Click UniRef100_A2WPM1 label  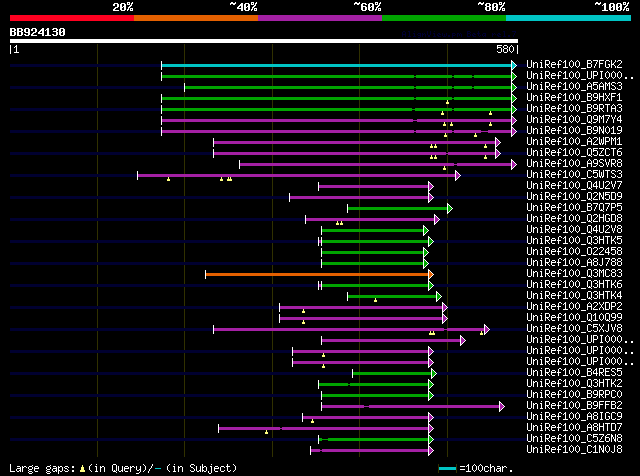tap(574, 142)
